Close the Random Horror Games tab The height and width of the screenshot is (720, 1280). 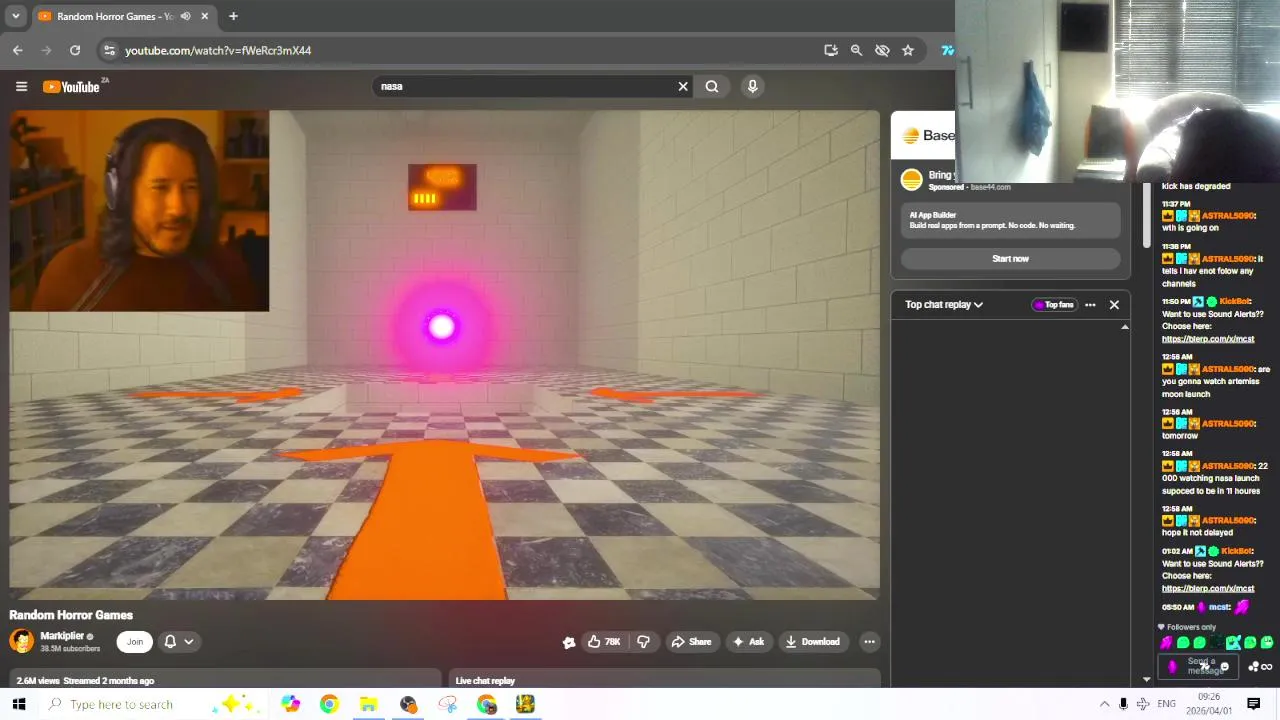tap(205, 16)
